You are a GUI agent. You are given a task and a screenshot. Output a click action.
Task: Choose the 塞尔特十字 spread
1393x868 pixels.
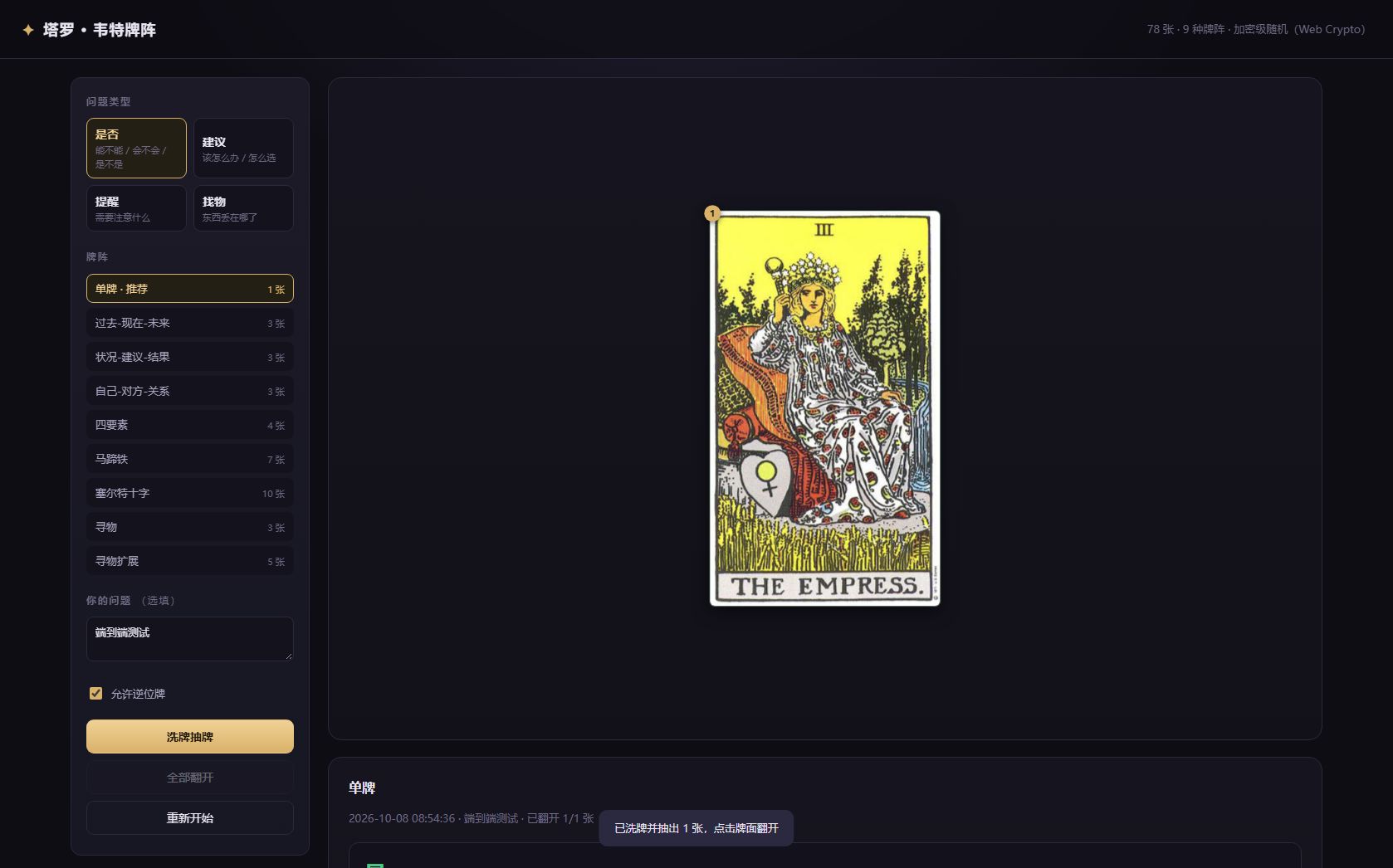pyautogui.click(x=190, y=493)
